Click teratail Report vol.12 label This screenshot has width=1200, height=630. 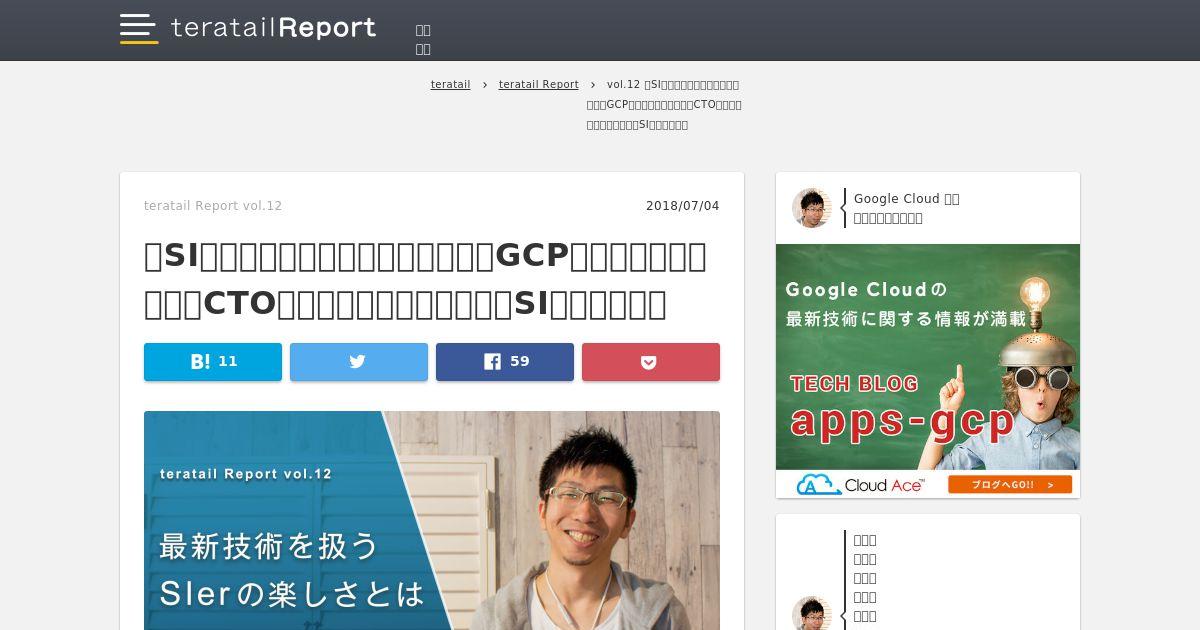coord(213,206)
